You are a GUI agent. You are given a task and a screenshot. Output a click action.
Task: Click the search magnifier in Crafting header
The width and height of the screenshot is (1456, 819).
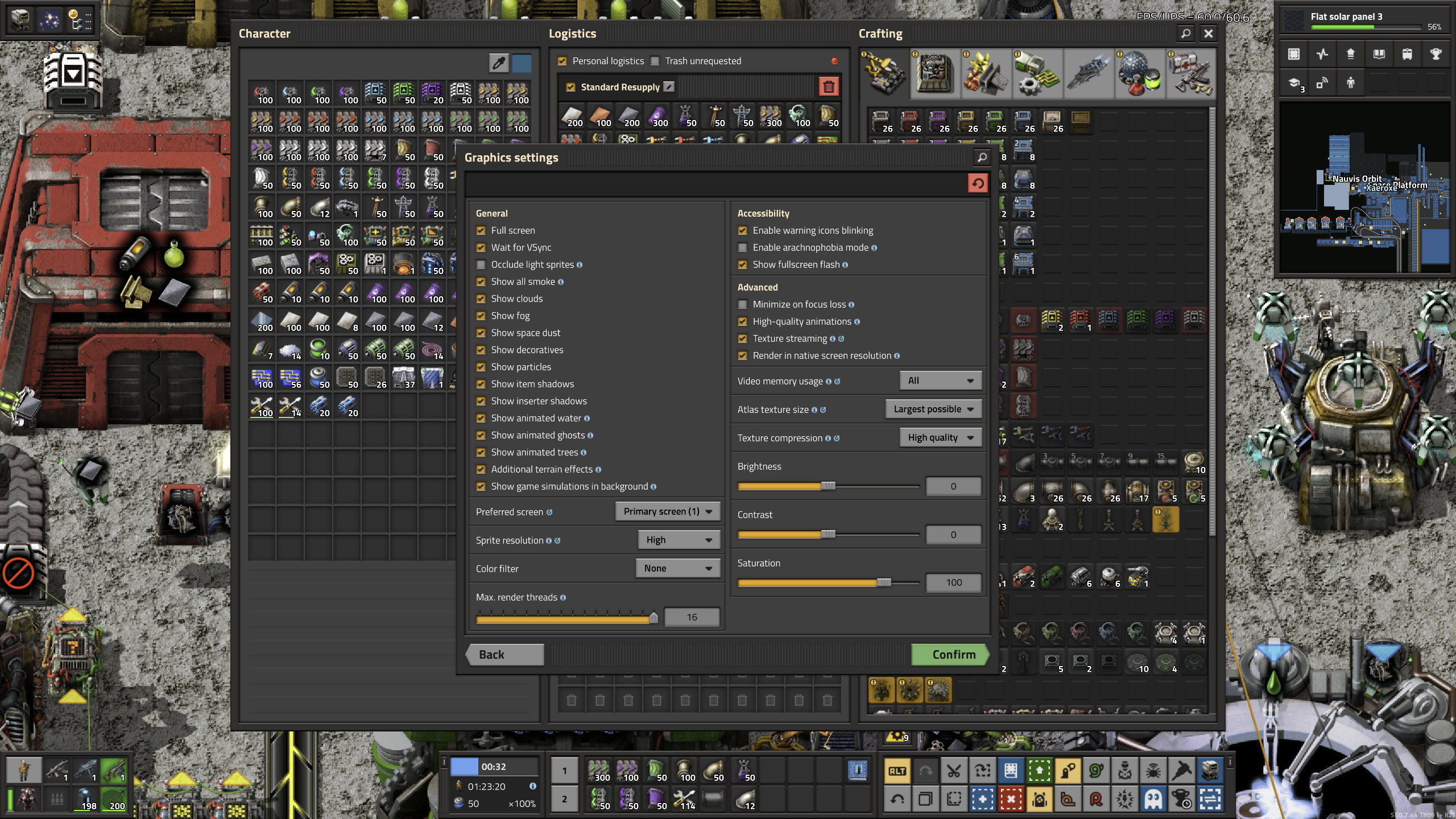pyautogui.click(x=1185, y=34)
